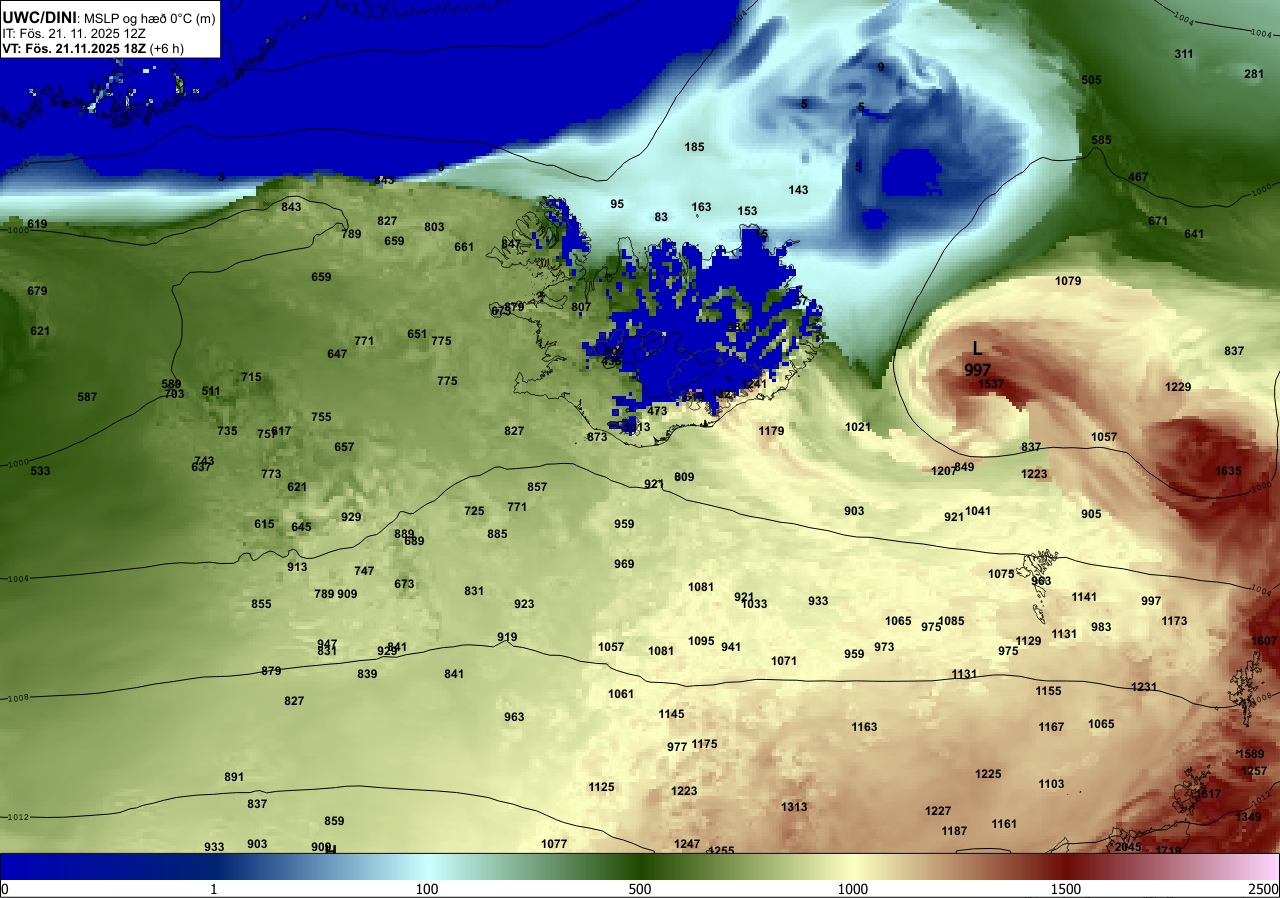1280x898 pixels.
Task: Click the 1077 height value
Action: tap(554, 844)
